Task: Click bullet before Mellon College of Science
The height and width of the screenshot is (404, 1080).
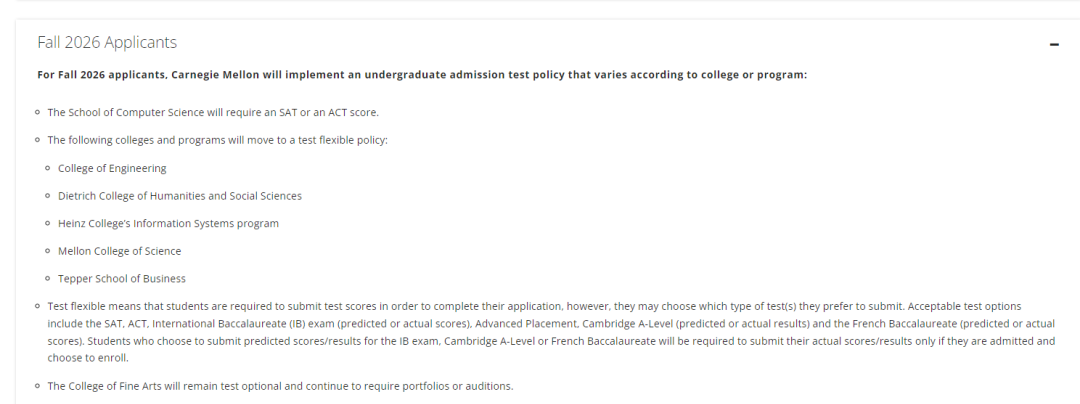Action: pos(48,251)
